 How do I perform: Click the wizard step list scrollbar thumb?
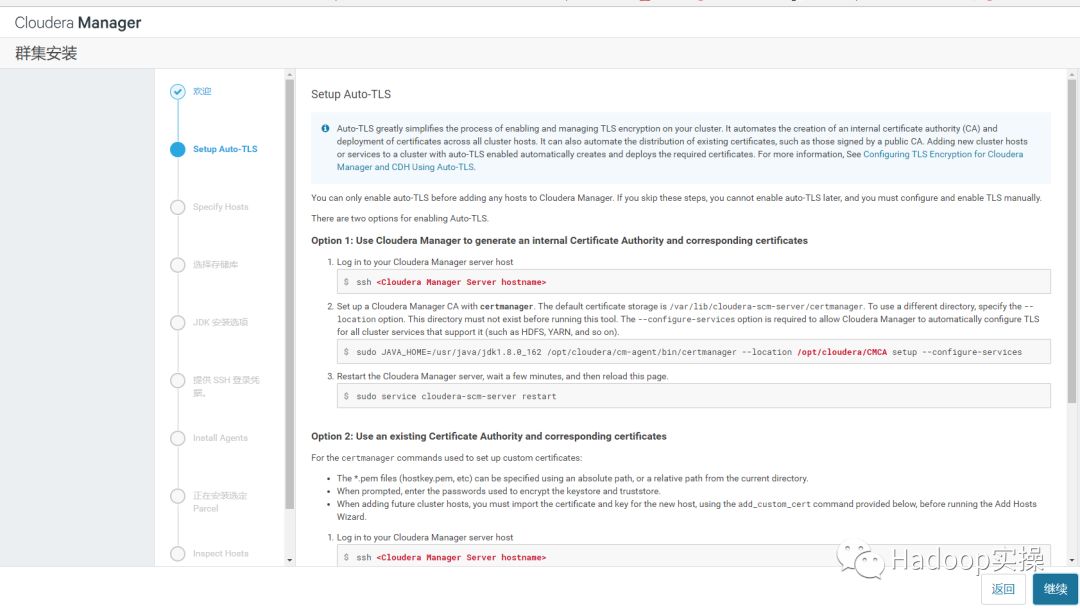pyautogui.click(x=289, y=295)
